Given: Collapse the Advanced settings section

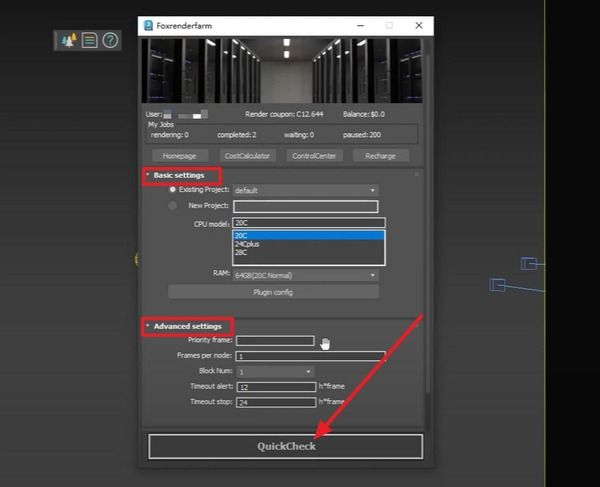Looking at the screenshot, I should point(187,326).
